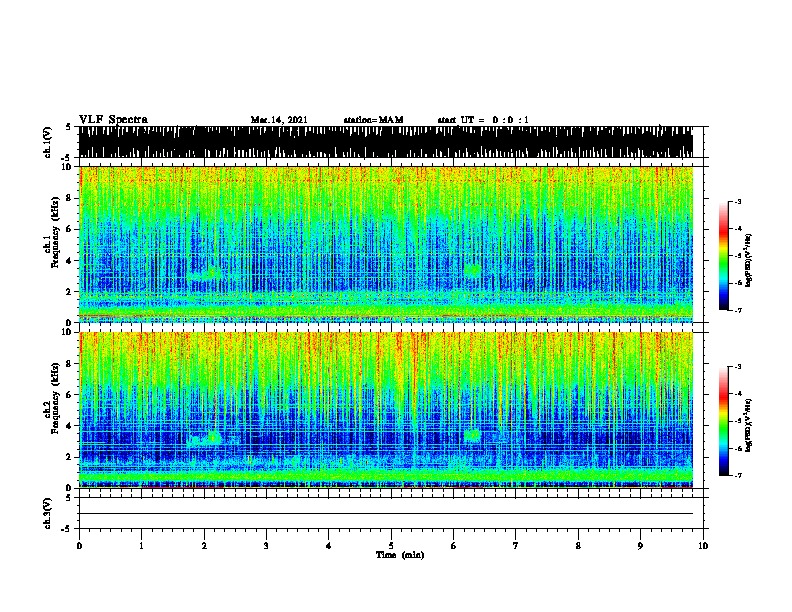Click the "-3" label on ch.1 color bar

point(738,201)
